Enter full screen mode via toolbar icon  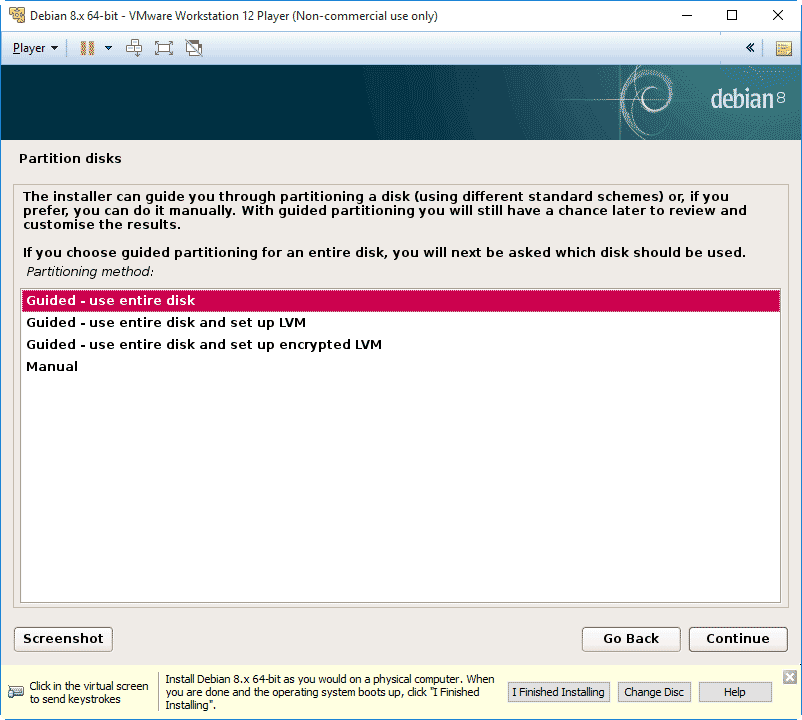(x=164, y=48)
